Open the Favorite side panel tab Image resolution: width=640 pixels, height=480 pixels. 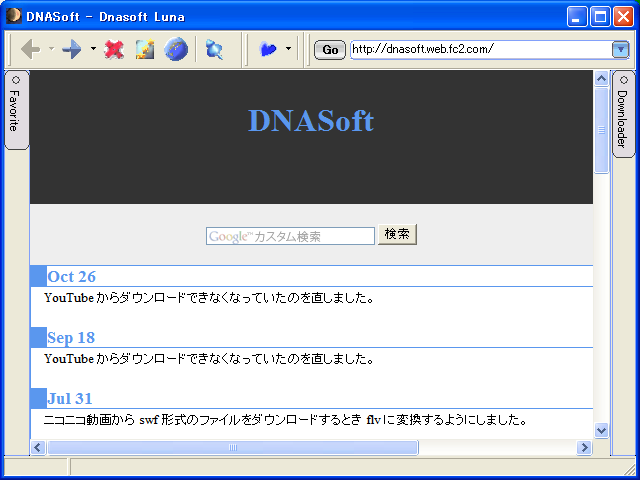pyautogui.click(x=16, y=110)
